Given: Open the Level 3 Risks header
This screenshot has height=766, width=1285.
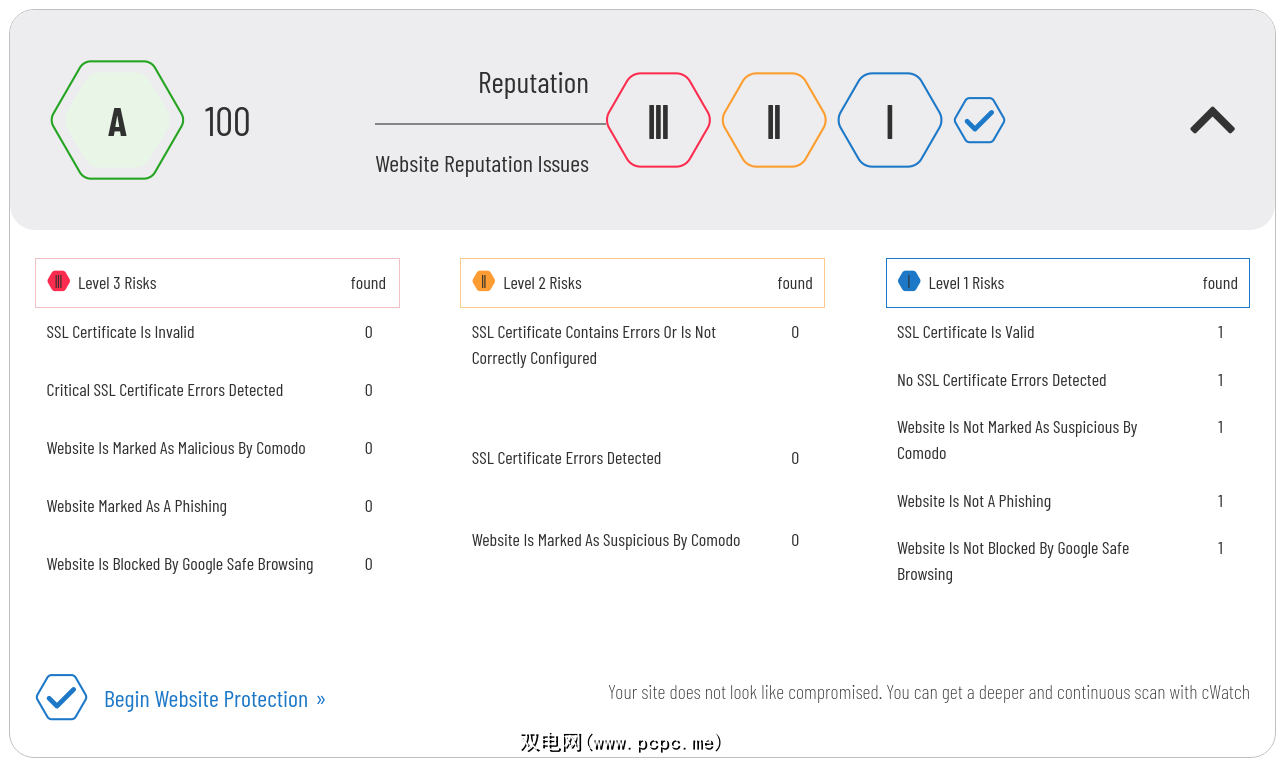Looking at the screenshot, I should [x=217, y=283].
